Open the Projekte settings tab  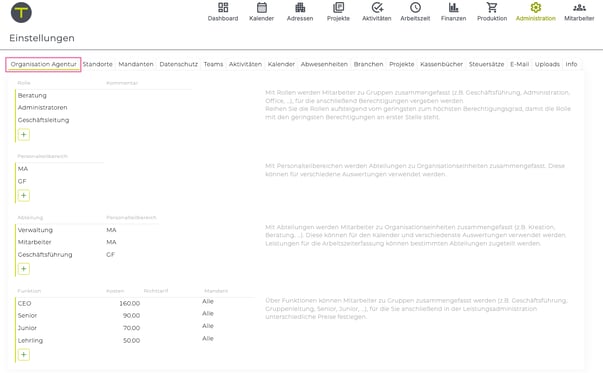coord(401,64)
